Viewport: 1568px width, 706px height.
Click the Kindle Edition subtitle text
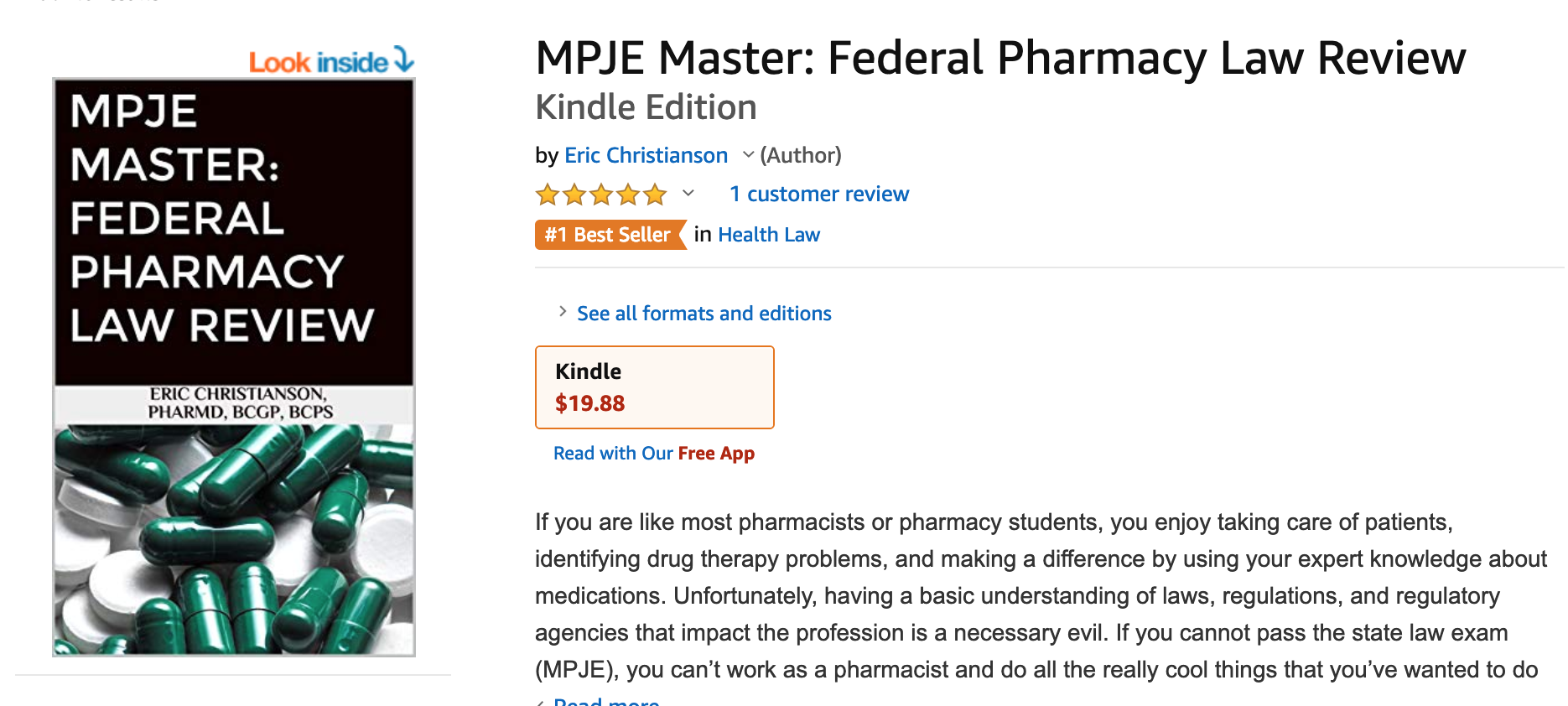(x=646, y=107)
